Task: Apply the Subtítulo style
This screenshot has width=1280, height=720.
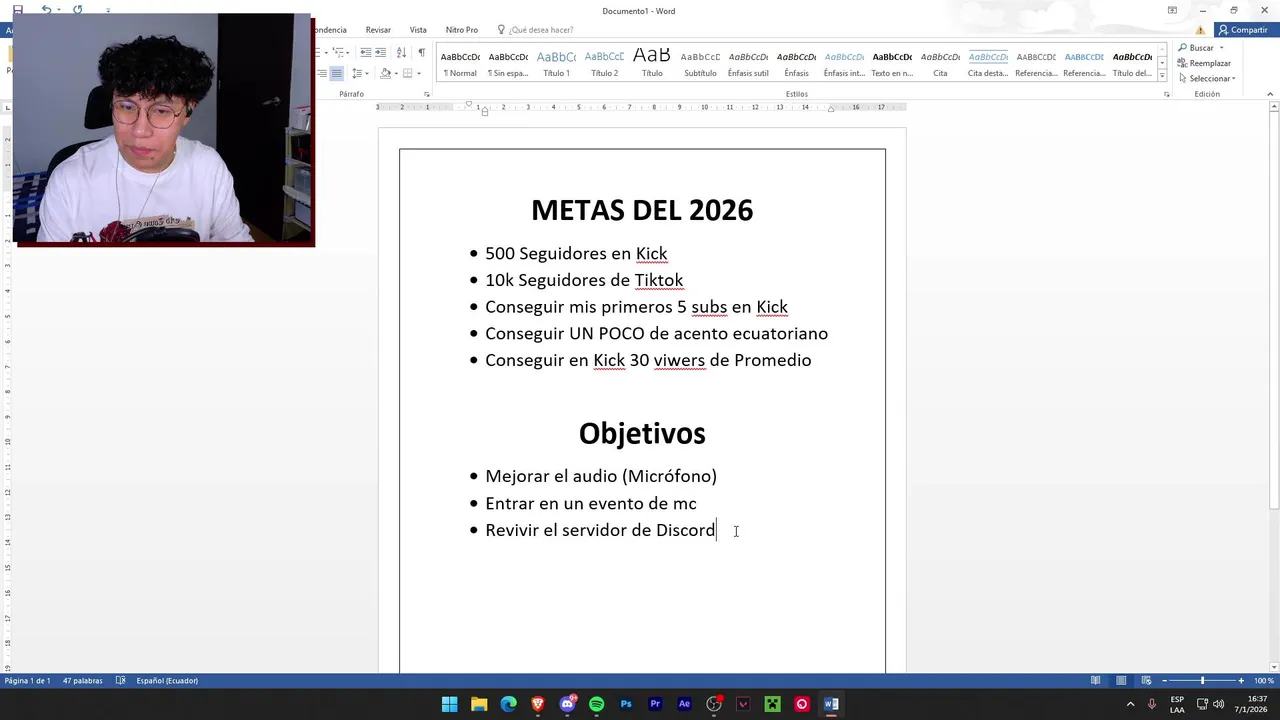Action: coord(700,64)
